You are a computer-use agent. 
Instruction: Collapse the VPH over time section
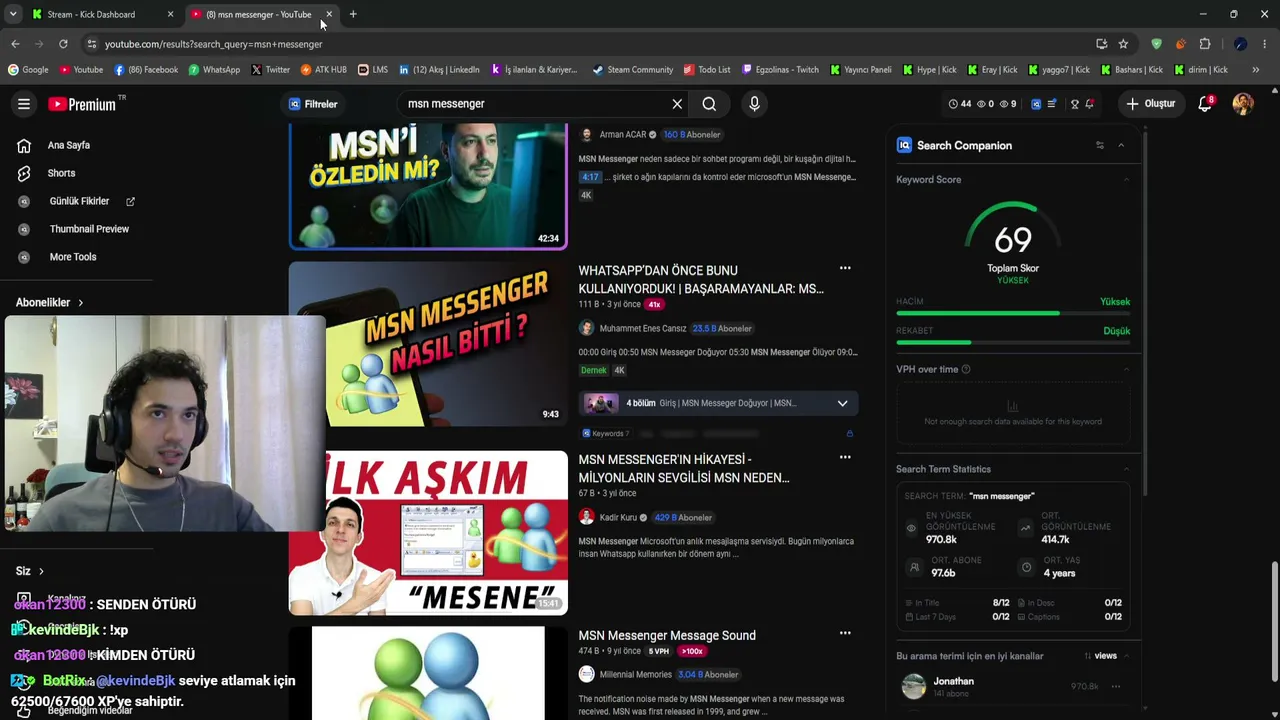pyautogui.click(x=1126, y=369)
